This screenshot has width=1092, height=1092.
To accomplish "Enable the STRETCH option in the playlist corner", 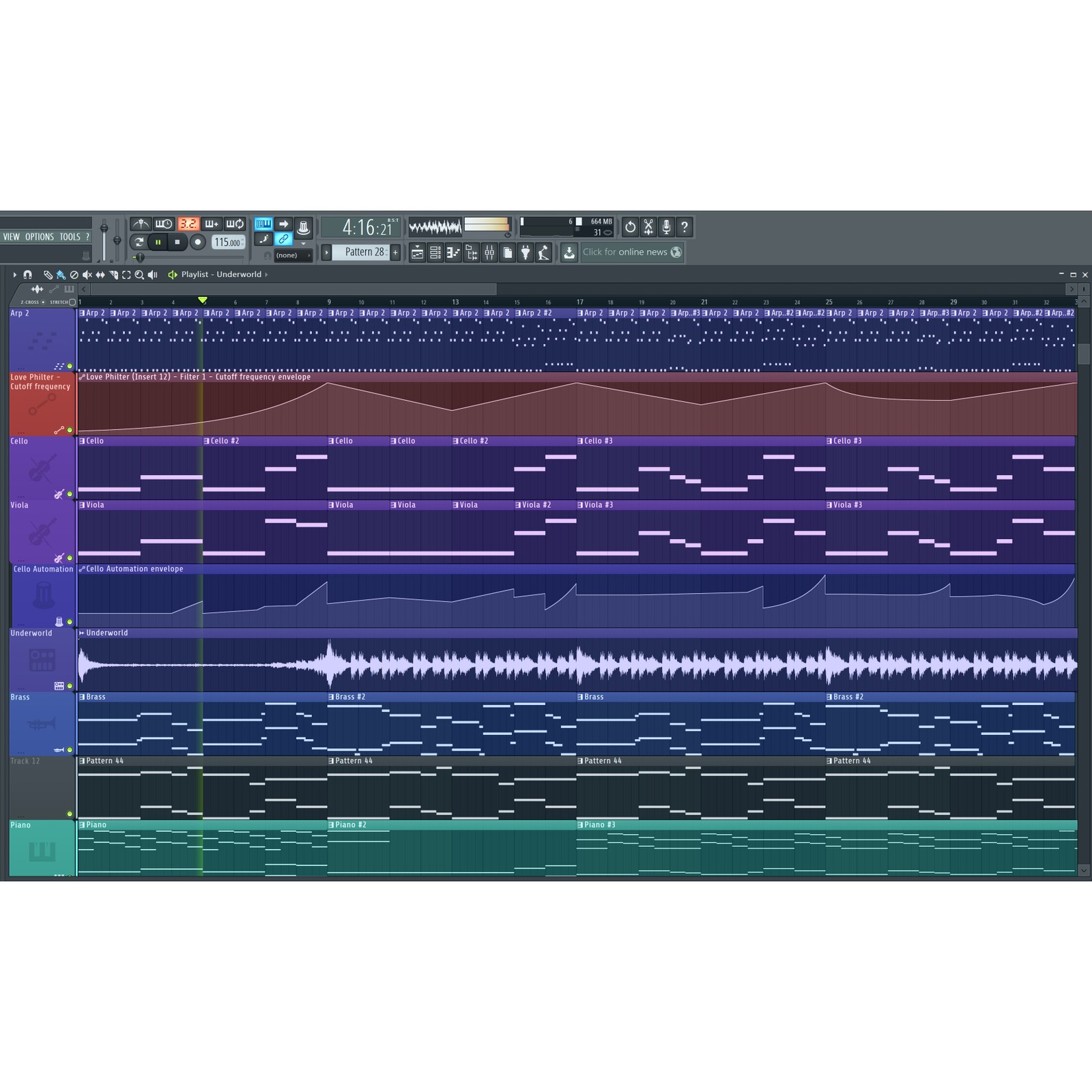I will (72, 302).
